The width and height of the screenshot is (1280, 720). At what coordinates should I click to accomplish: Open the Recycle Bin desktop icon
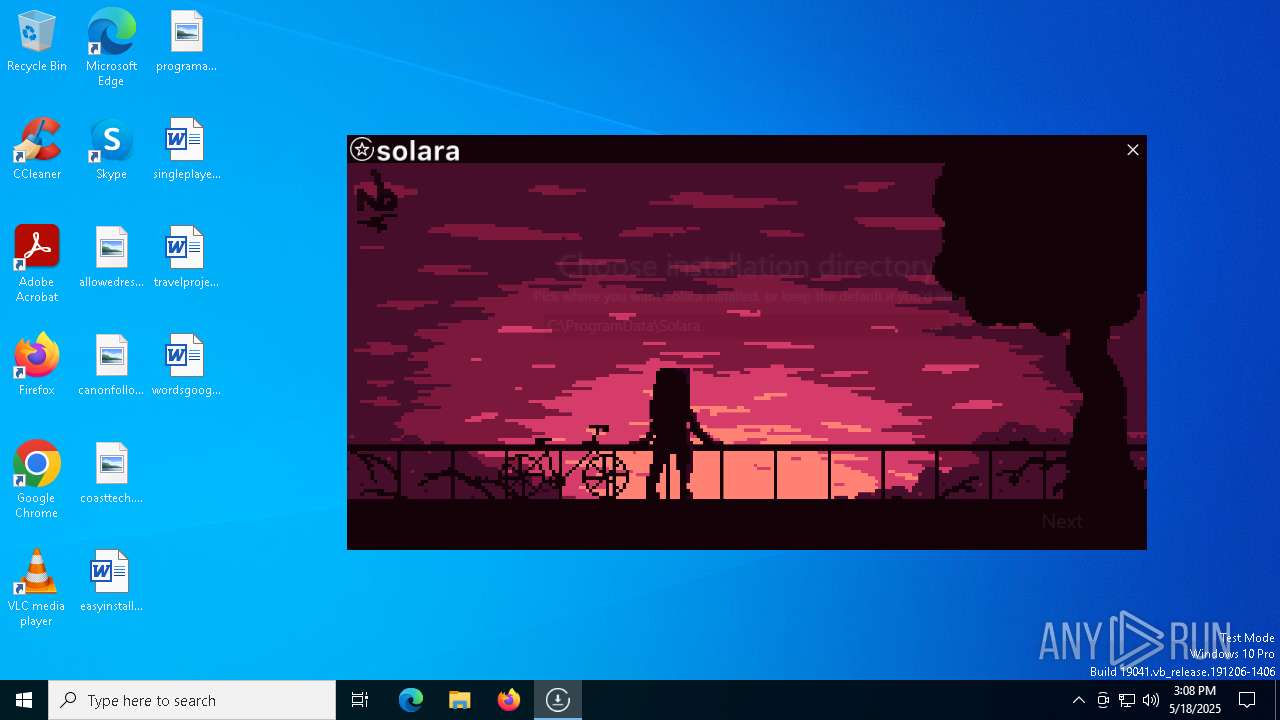(x=37, y=42)
